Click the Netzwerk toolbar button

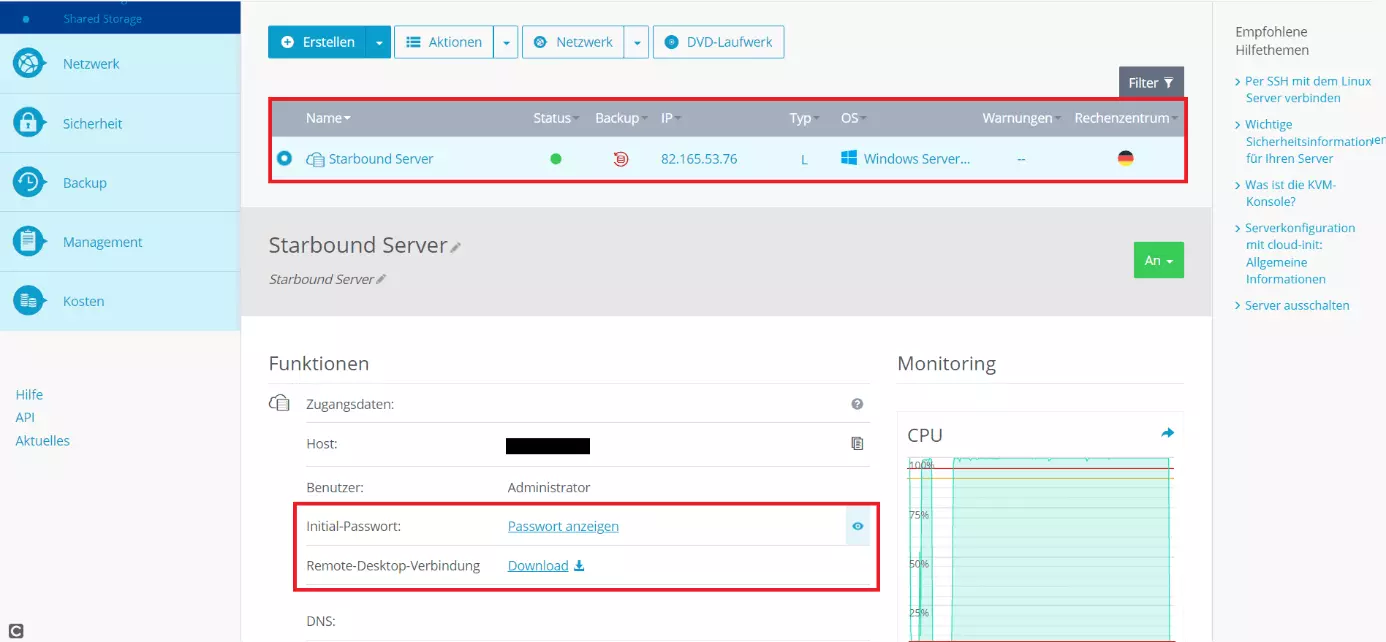tap(573, 42)
